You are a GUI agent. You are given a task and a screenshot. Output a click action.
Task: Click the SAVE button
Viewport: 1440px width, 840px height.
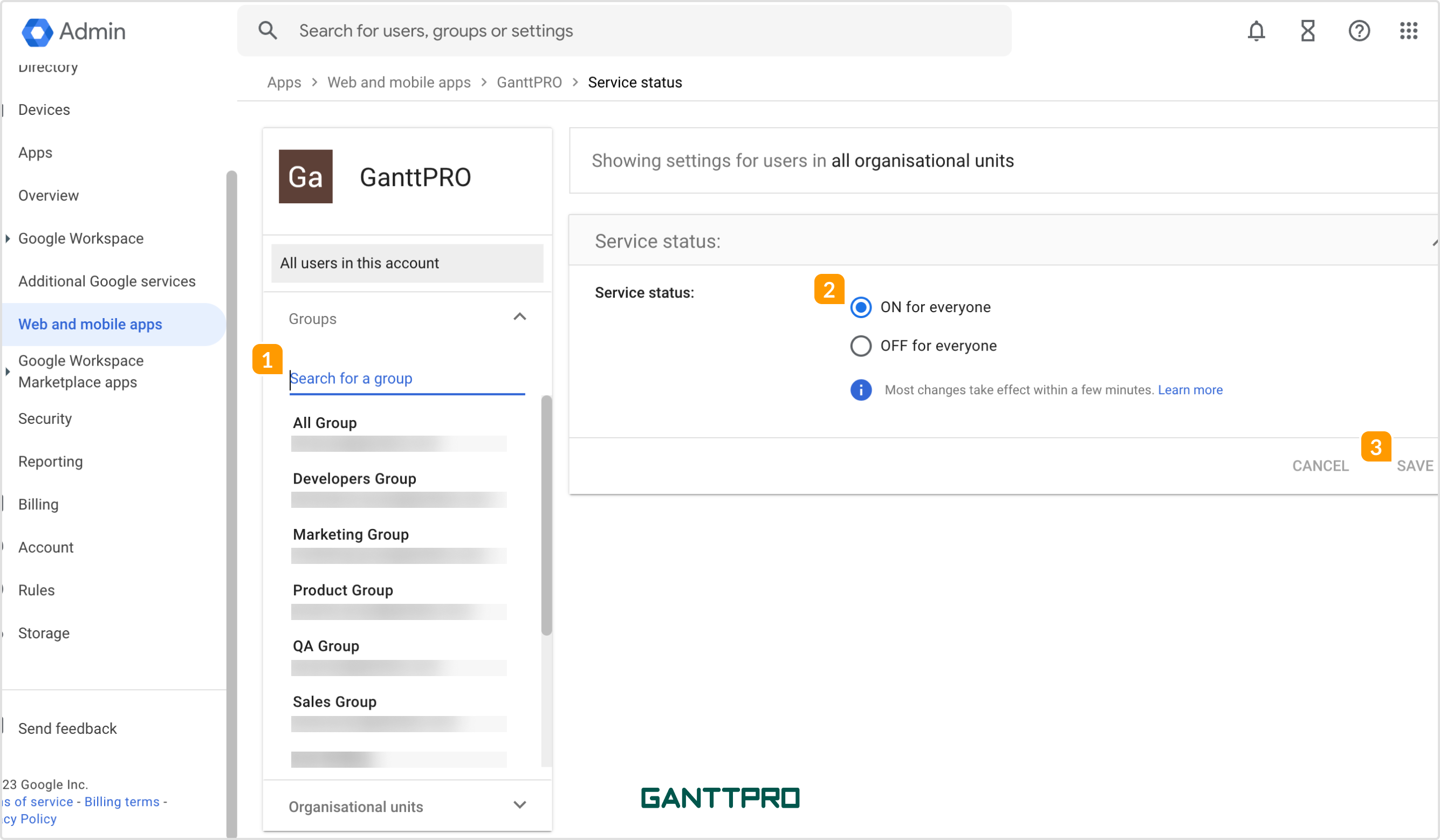click(x=1415, y=466)
